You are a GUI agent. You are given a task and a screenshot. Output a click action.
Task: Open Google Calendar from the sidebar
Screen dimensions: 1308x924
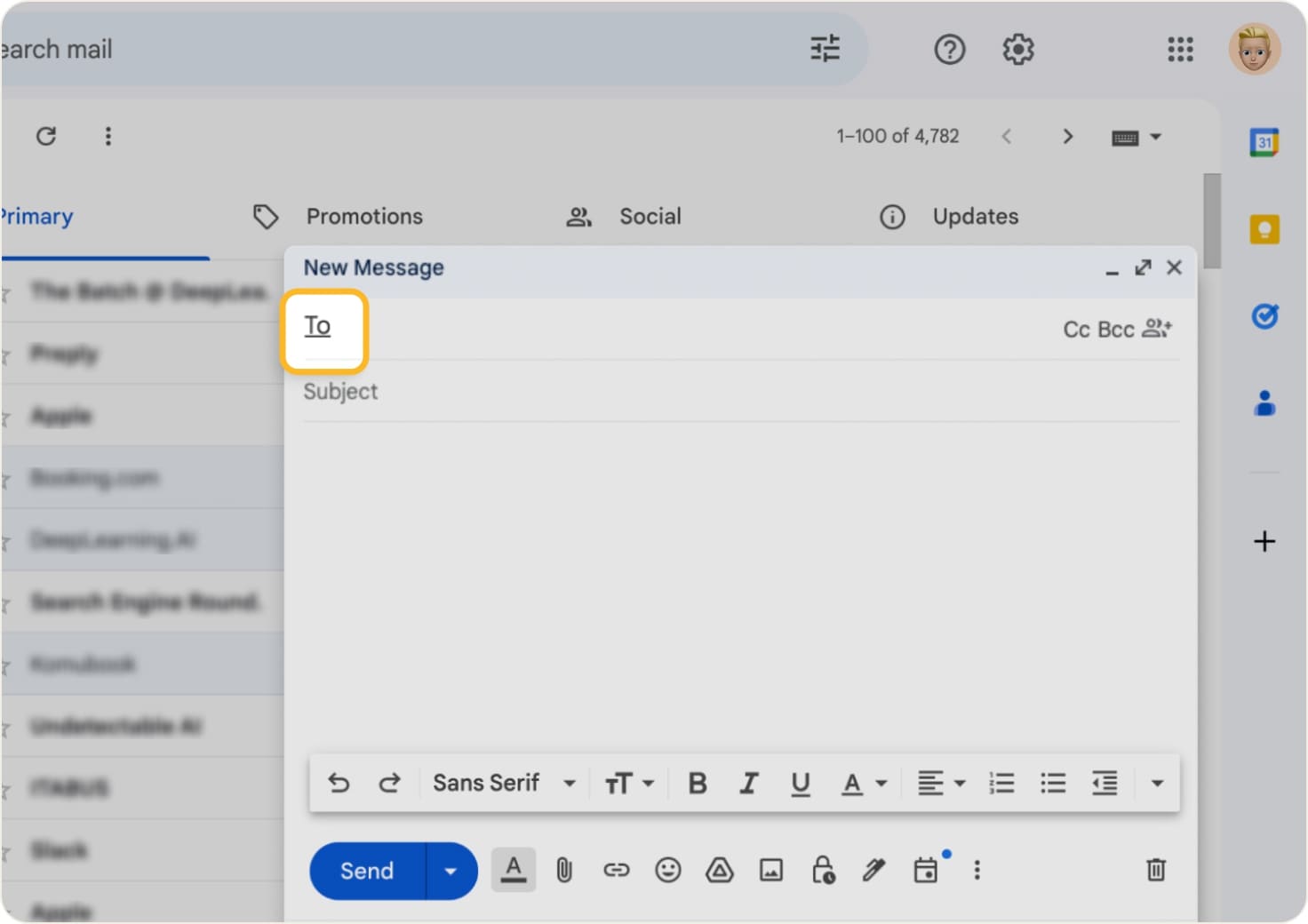[1264, 141]
